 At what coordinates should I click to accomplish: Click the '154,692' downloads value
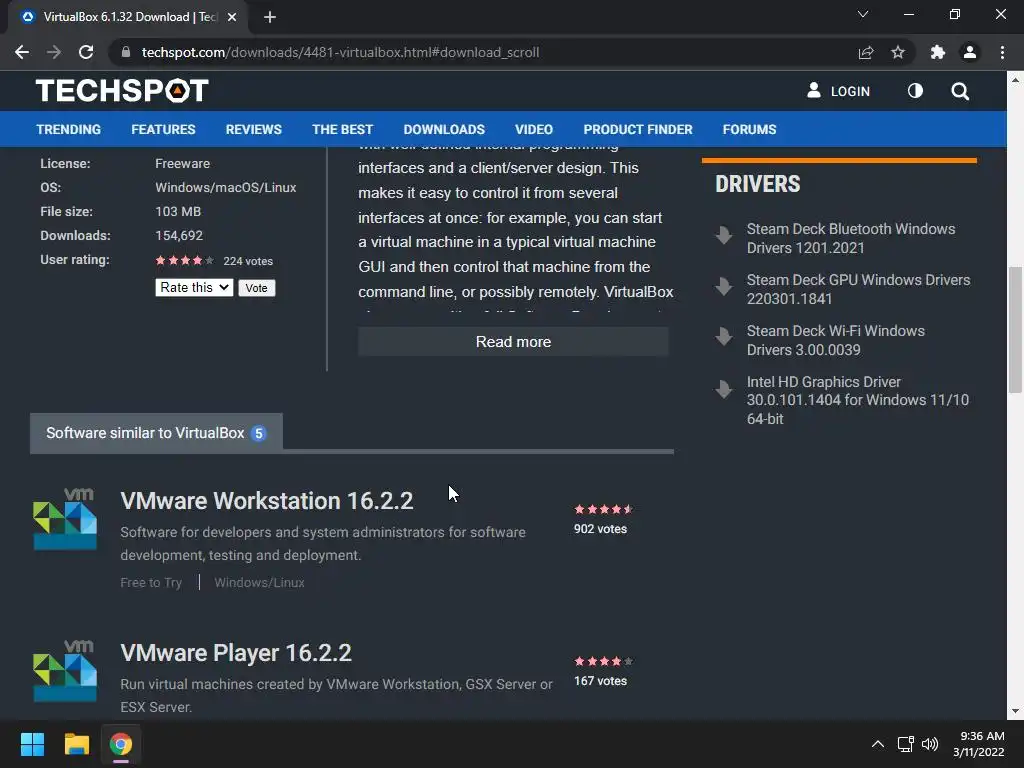click(179, 235)
